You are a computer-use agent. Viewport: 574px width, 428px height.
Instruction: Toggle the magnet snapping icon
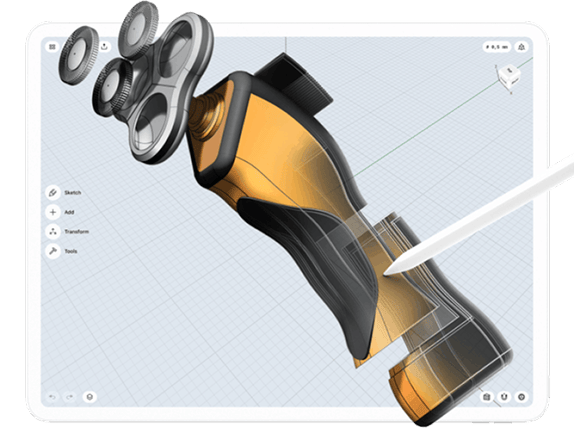(504, 397)
